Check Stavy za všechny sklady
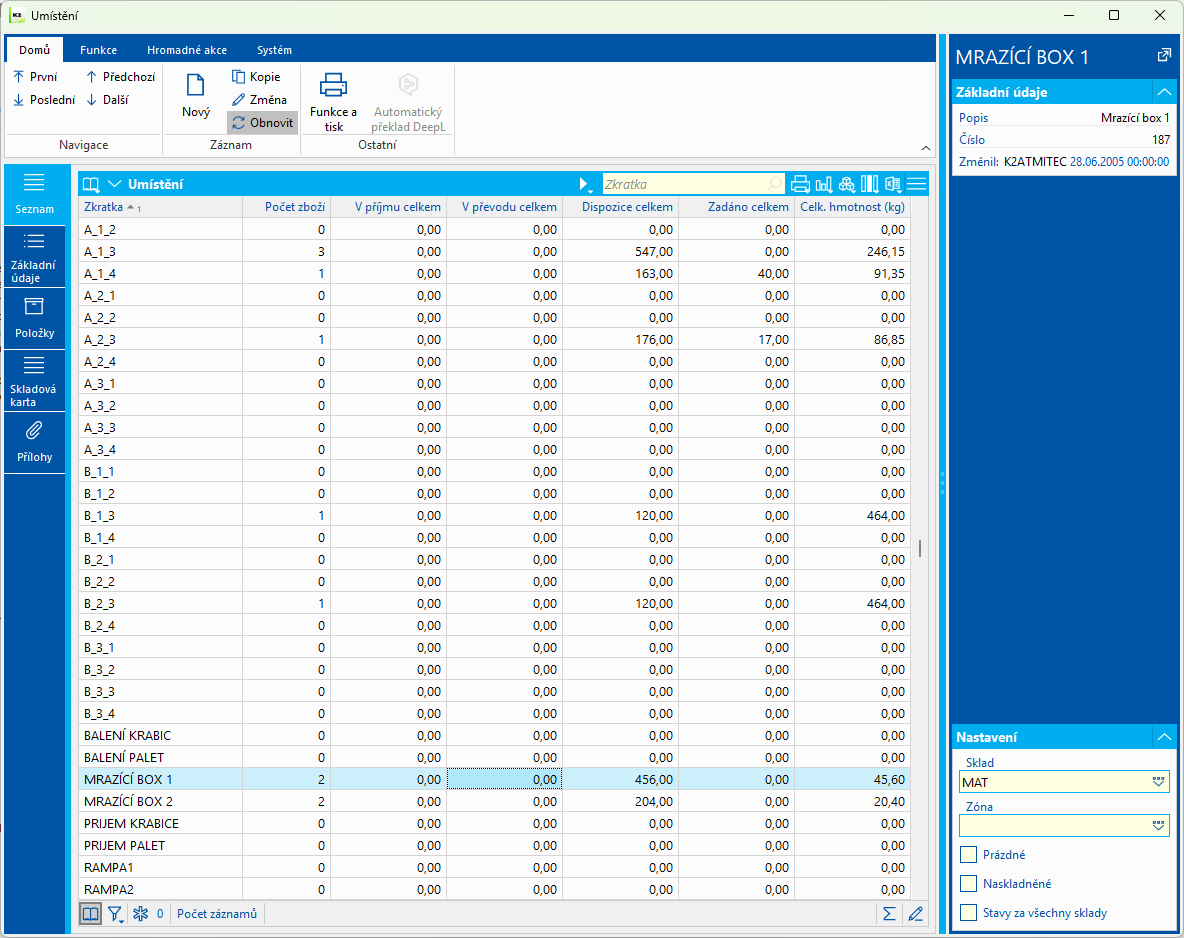 tap(968, 913)
